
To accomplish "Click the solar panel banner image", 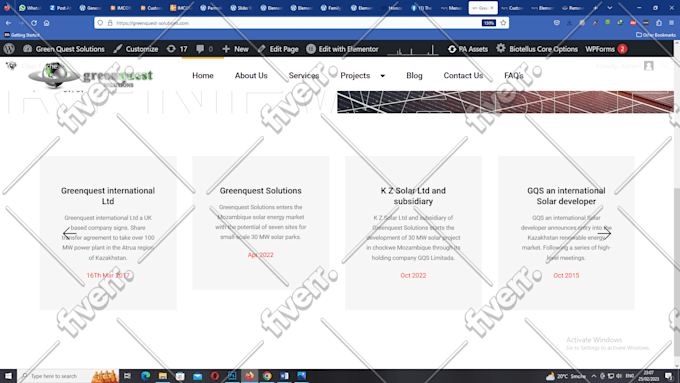I will [505, 102].
